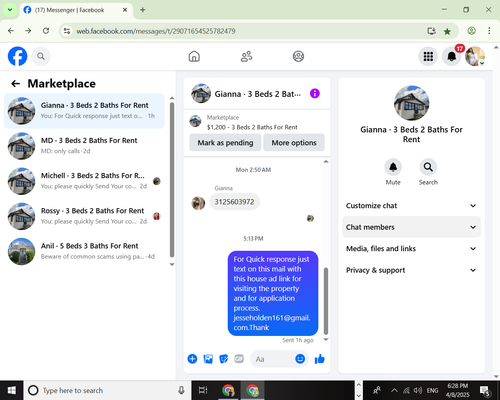This screenshot has height=400, width=500.
Task: Open the Windows notification center icon
Action: [484, 390]
